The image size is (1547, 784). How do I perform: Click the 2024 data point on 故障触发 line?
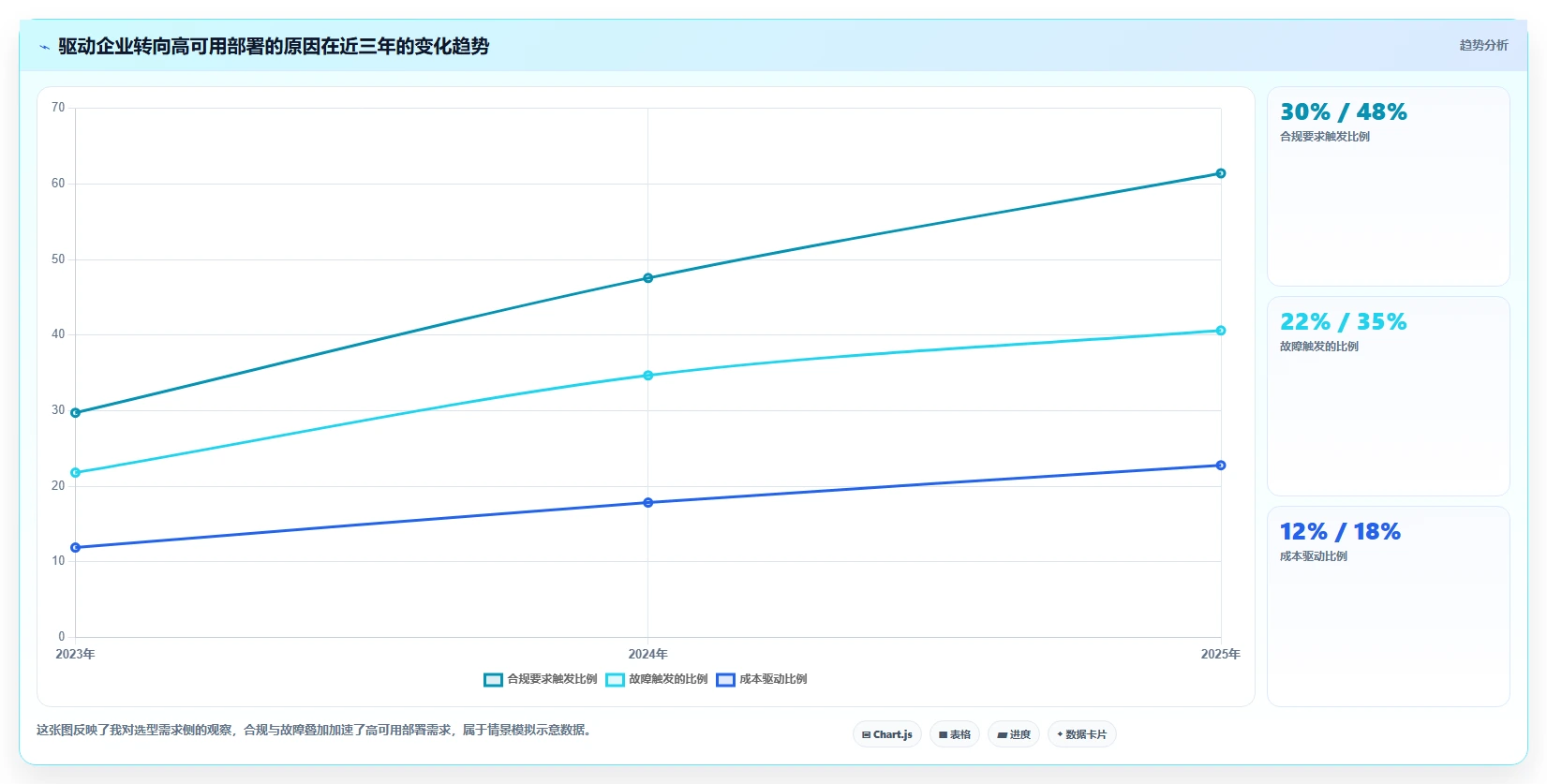tap(648, 376)
